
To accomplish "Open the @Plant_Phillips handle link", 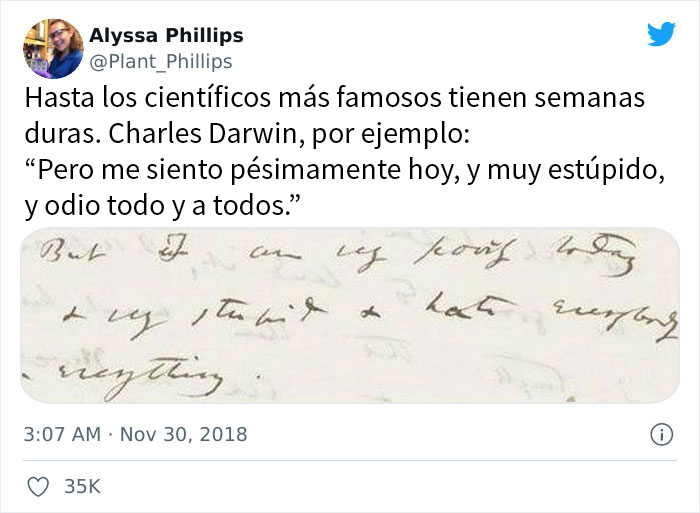I will [161, 62].
